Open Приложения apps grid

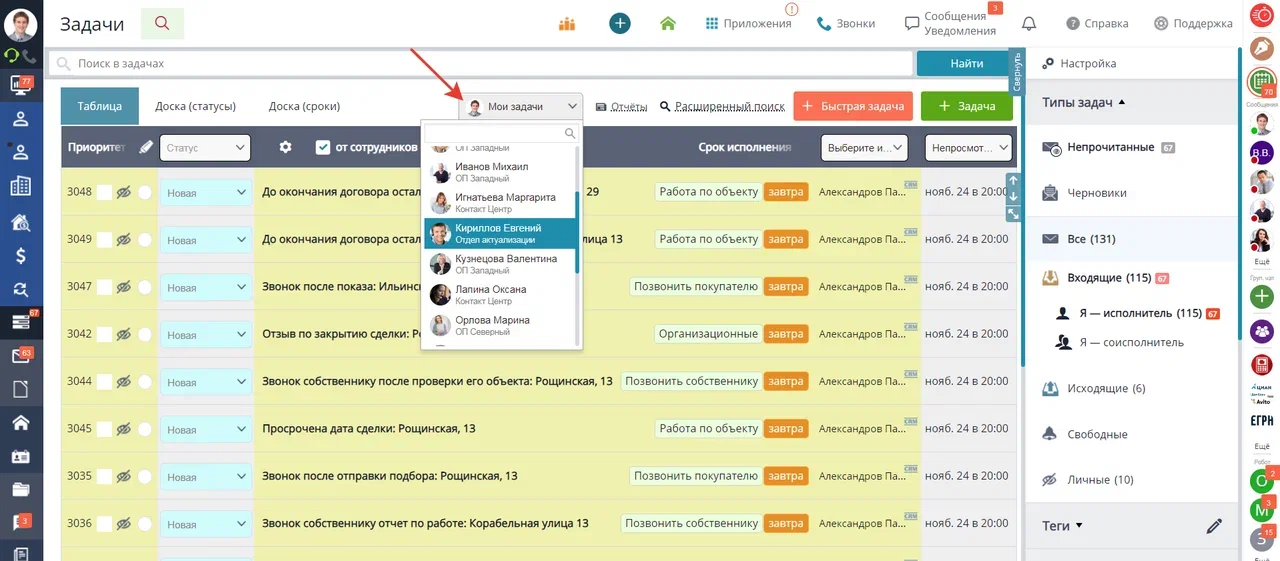pos(748,23)
